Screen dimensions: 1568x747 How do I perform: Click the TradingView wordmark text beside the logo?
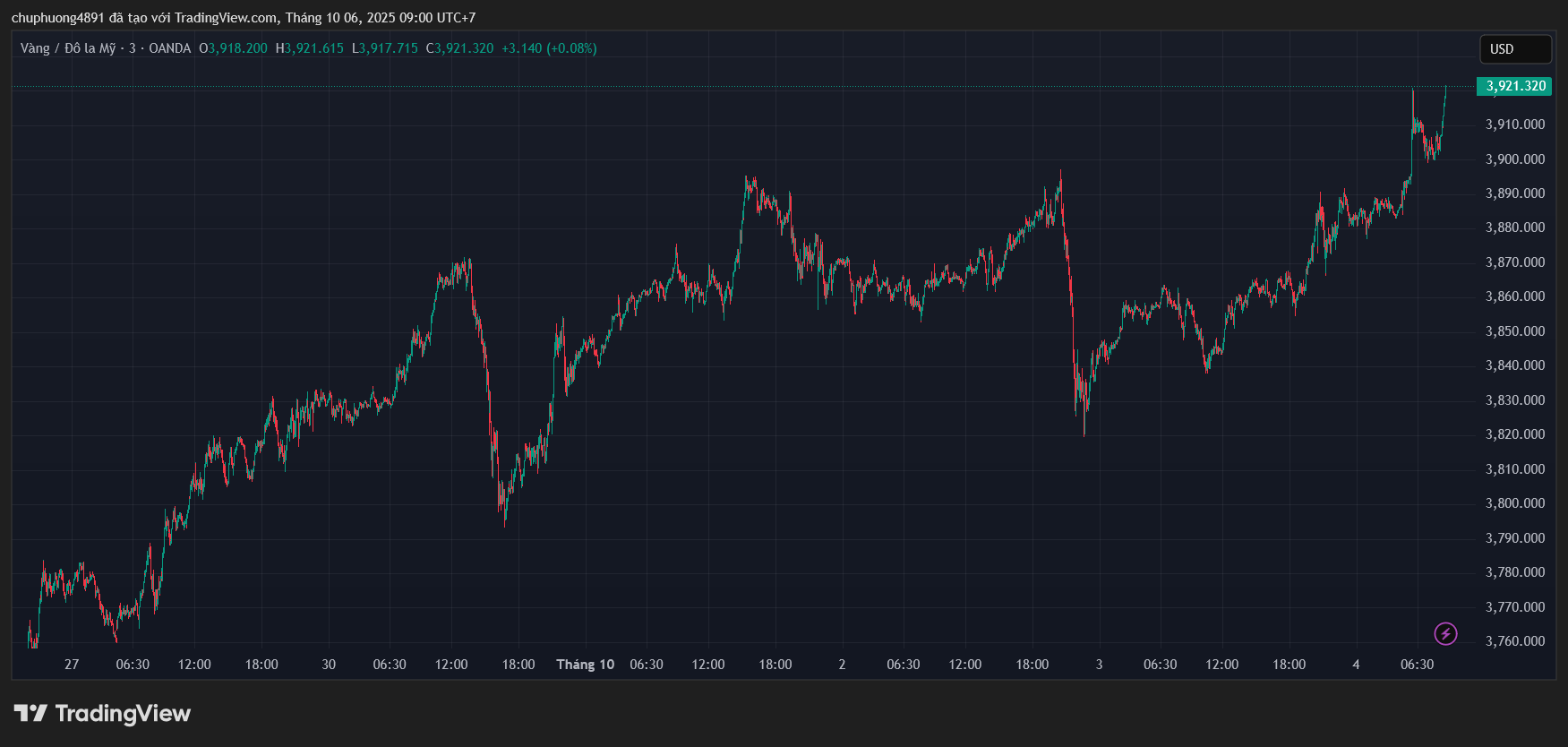123,713
